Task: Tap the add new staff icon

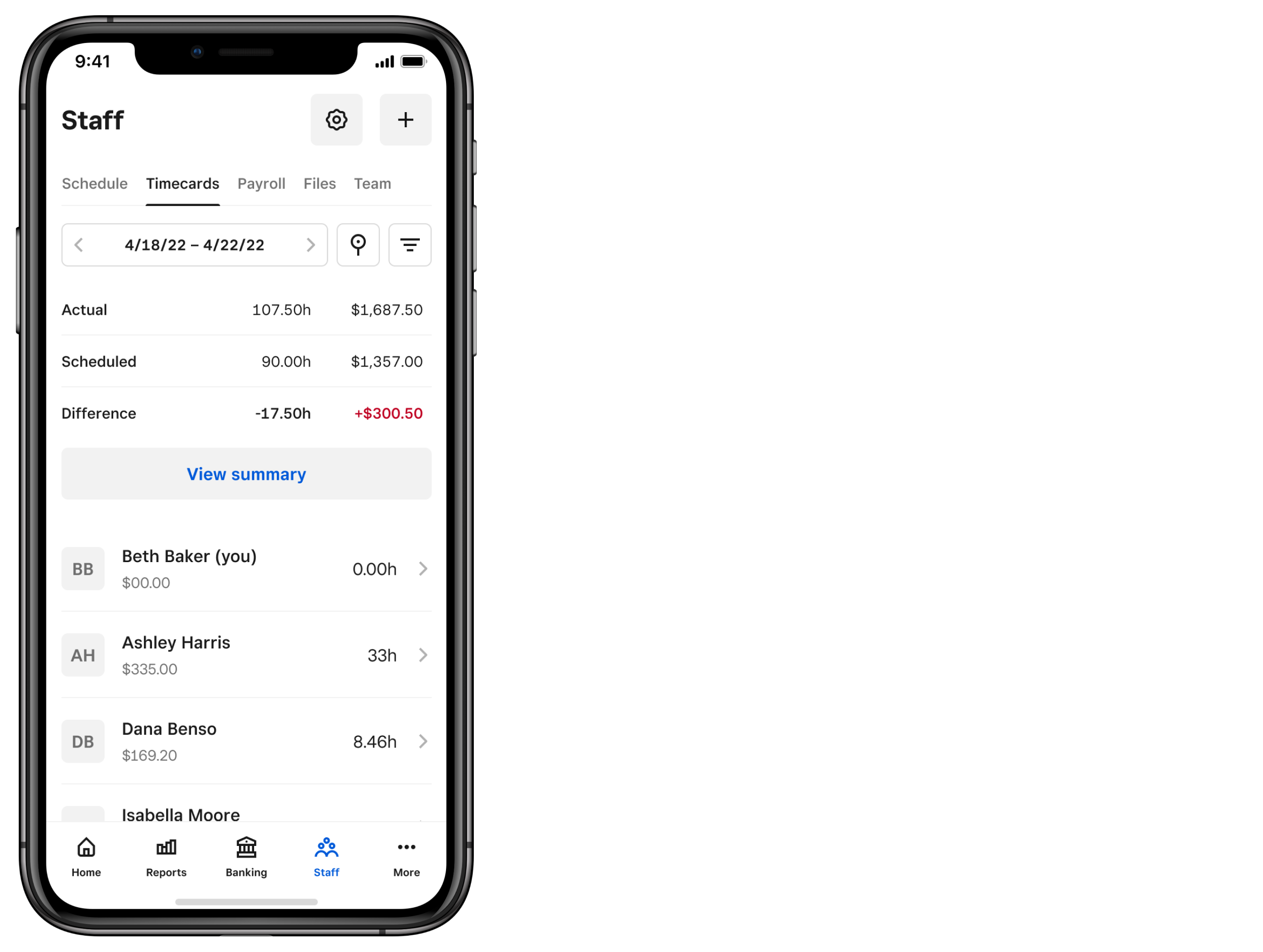Action: tap(405, 119)
